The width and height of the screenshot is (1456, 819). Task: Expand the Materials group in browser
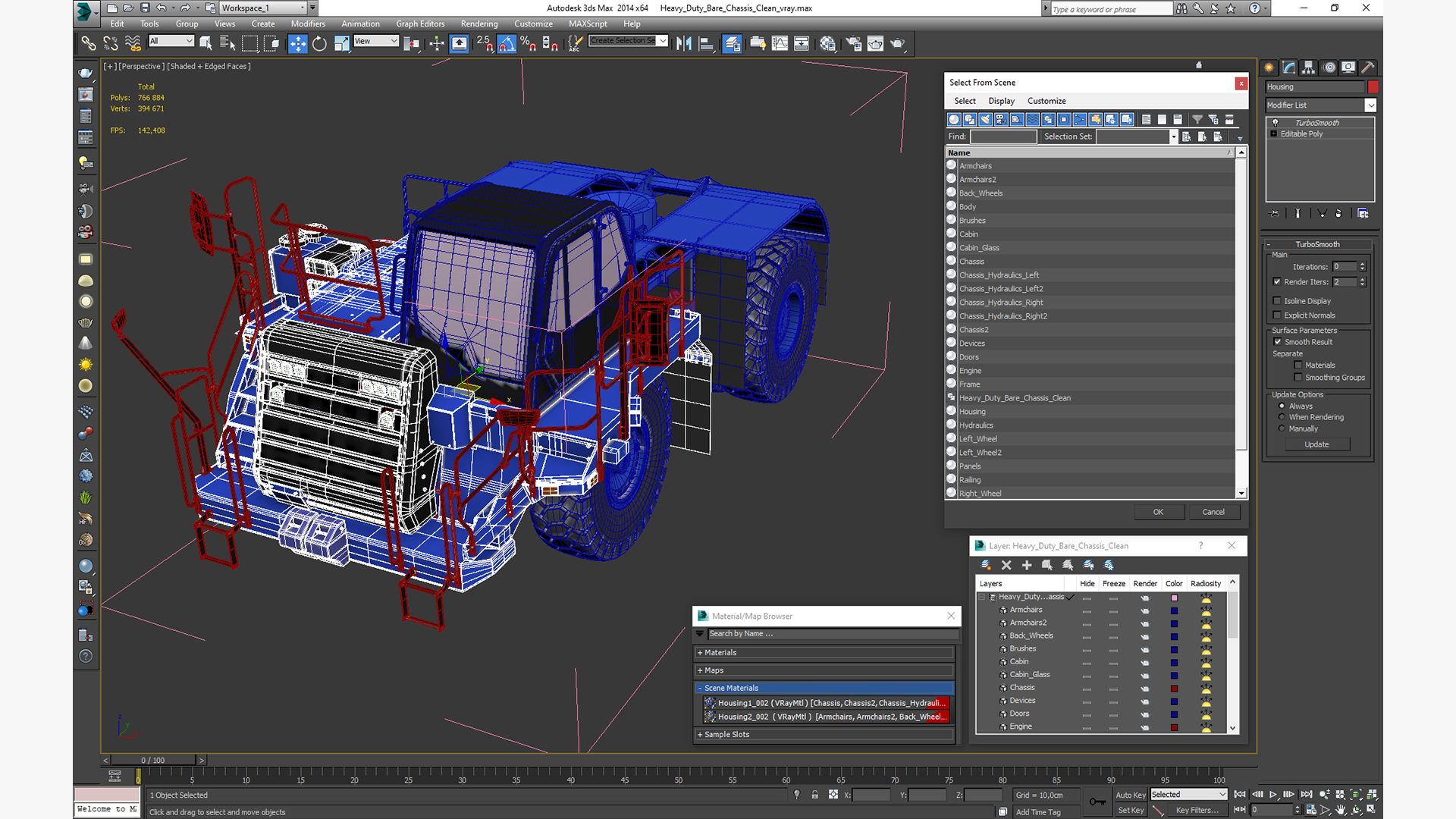point(824,653)
